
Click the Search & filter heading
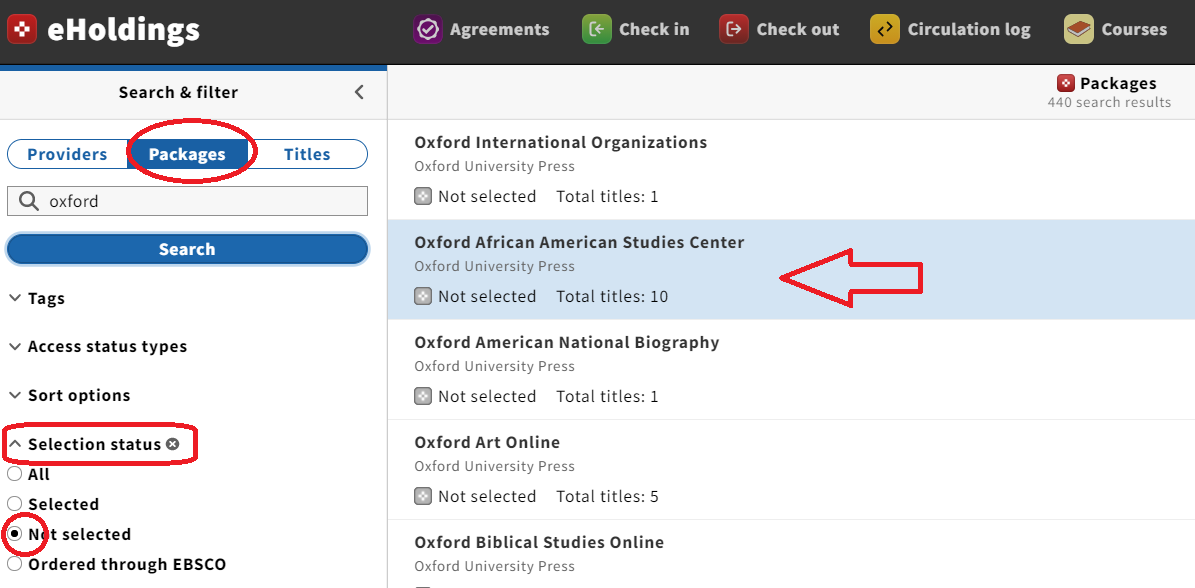click(x=178, y=92)
